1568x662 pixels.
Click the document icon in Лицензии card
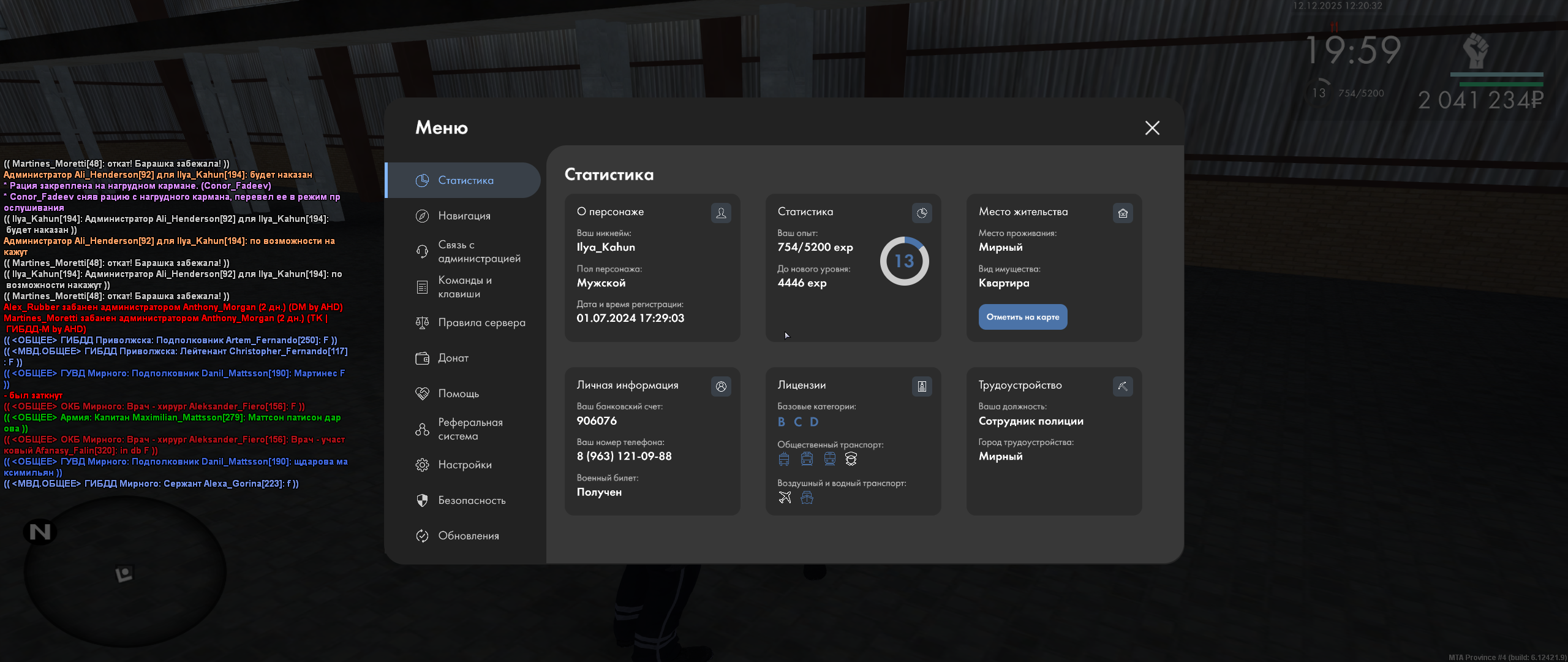(922, 386)
